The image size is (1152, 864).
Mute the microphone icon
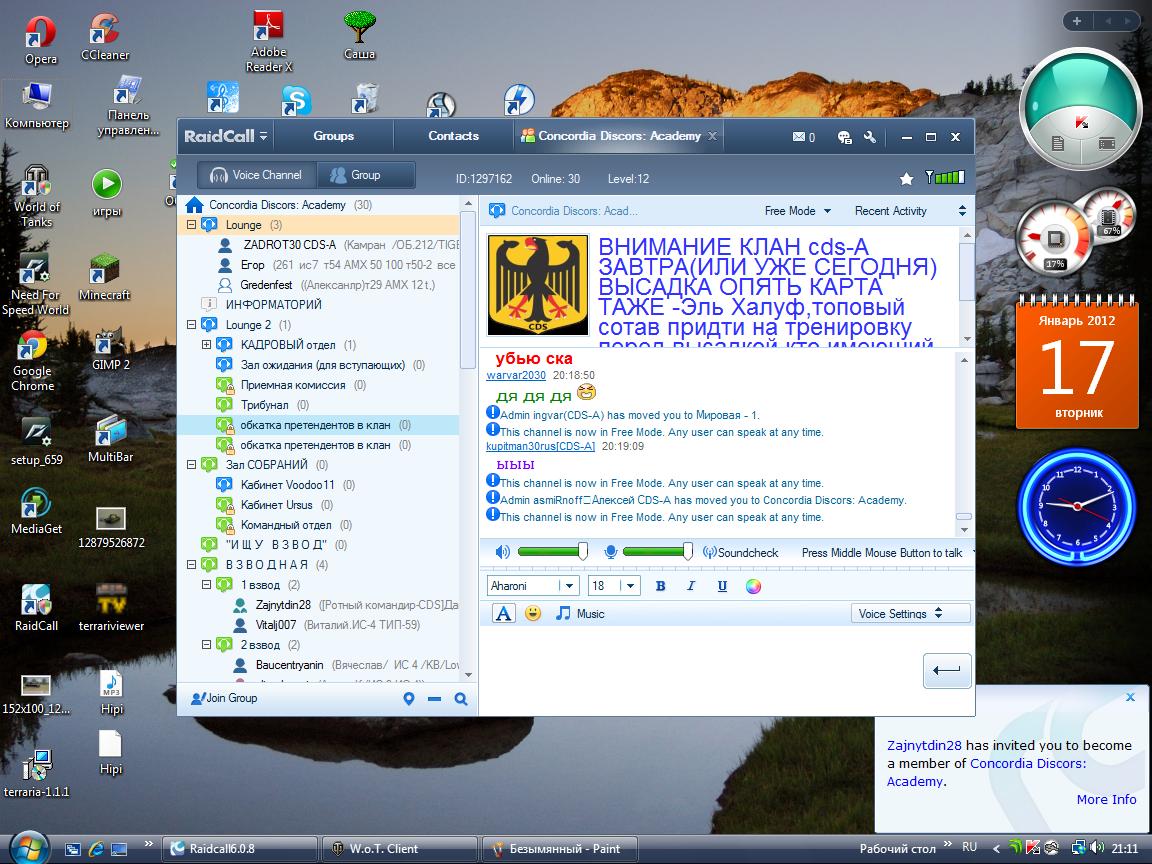[x=611, y=552]
